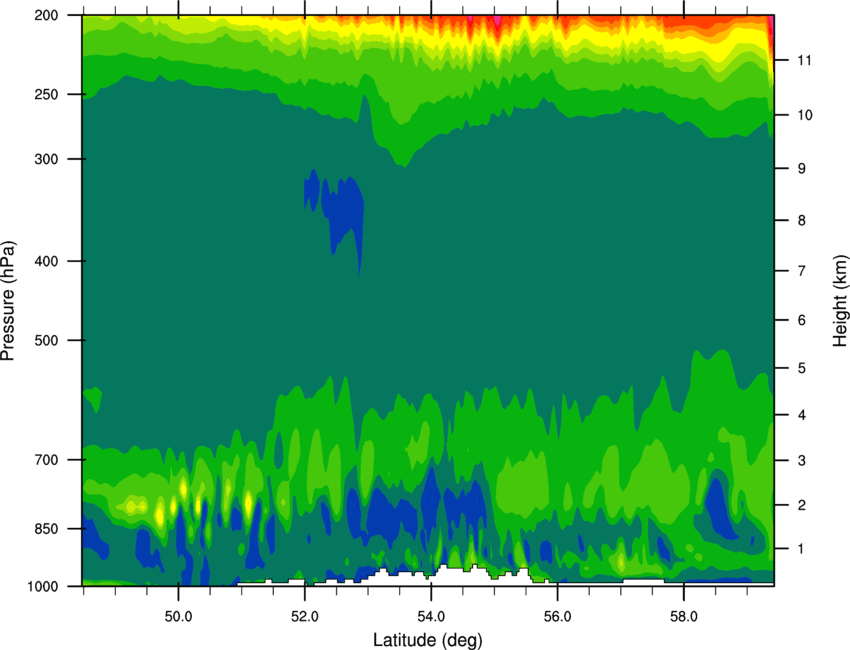Click the 54.0 latitude tick label
850x650 pixels.
tap(431, 617)
